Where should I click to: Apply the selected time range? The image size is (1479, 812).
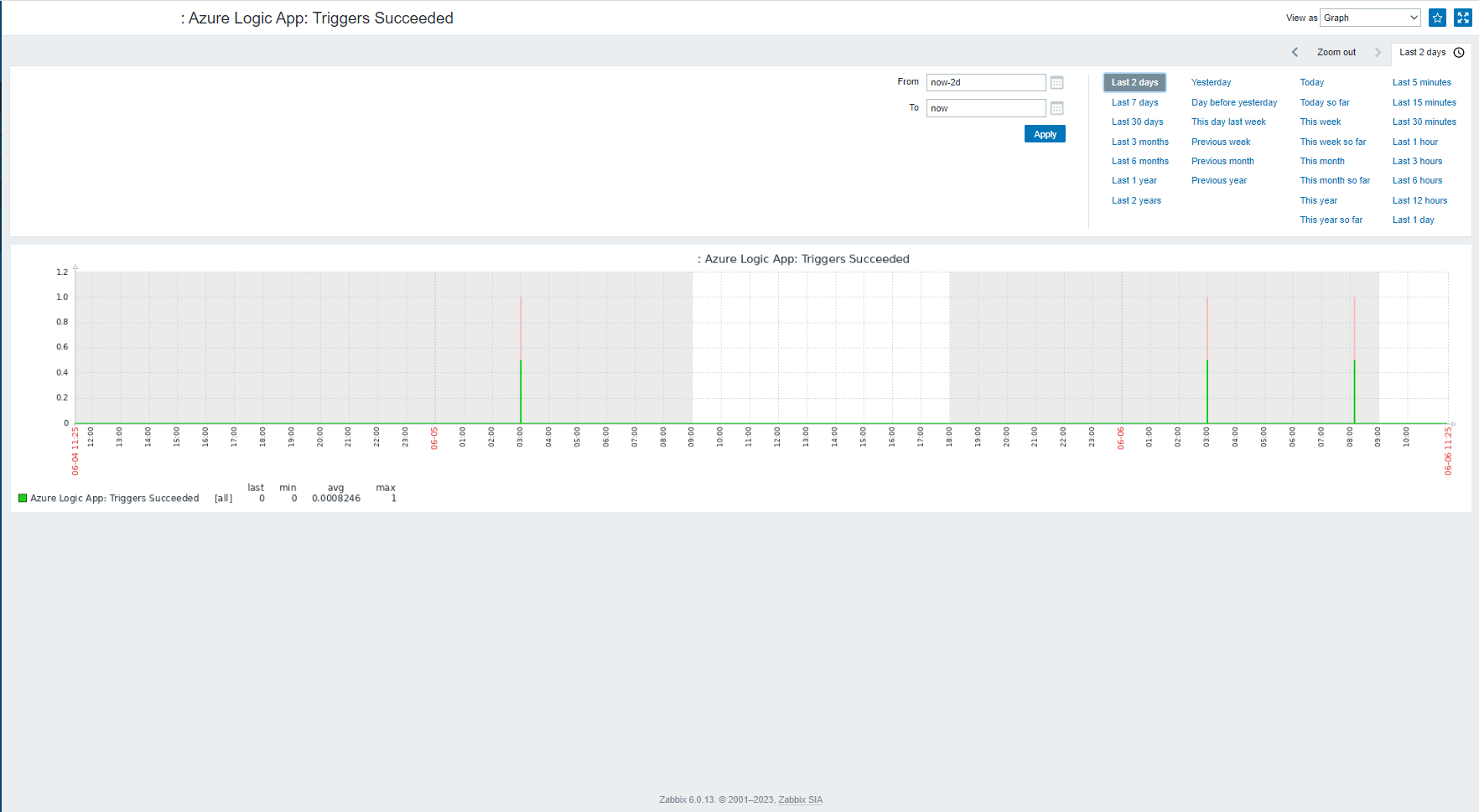point(1045,134)
